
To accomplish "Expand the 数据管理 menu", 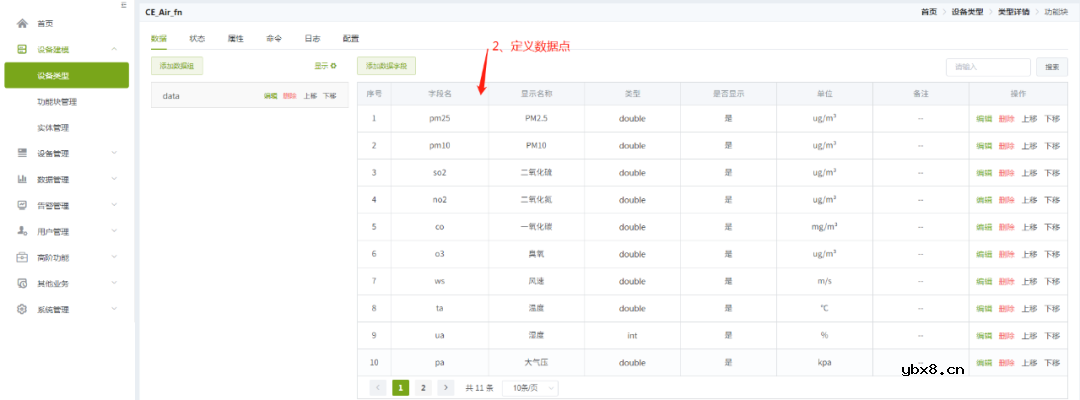I will pos(114,179).
